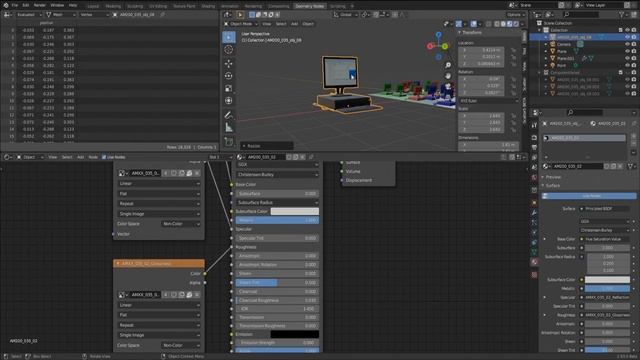Adjust the Sheen Tint slider on Principled node

point(277,282)
